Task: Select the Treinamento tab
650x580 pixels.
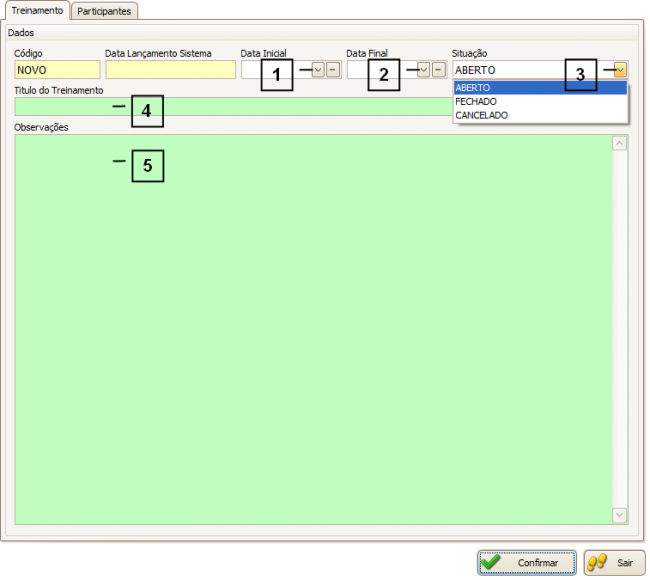Action: [37, 11]
